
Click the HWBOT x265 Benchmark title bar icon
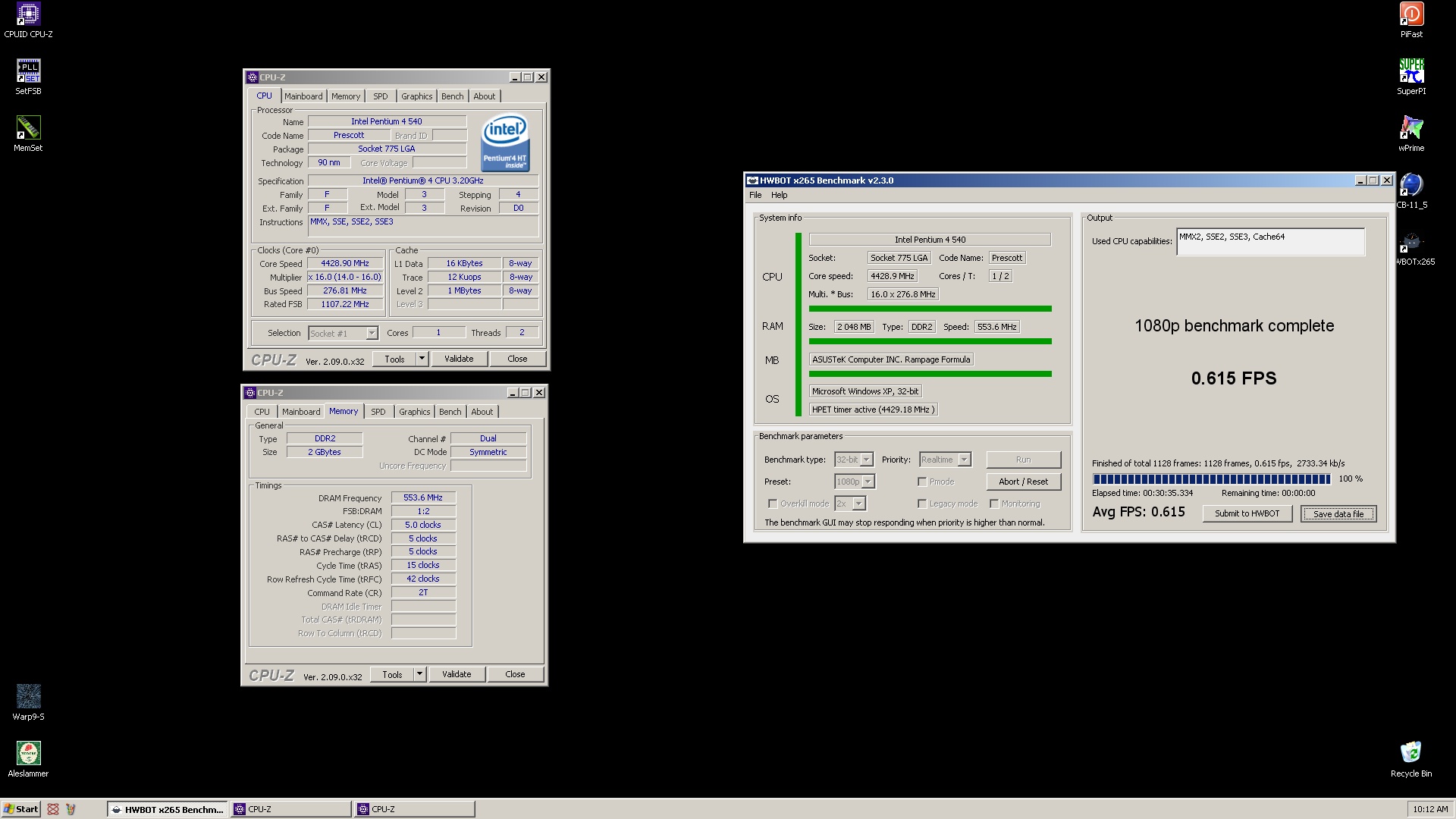tap(752, 180)
